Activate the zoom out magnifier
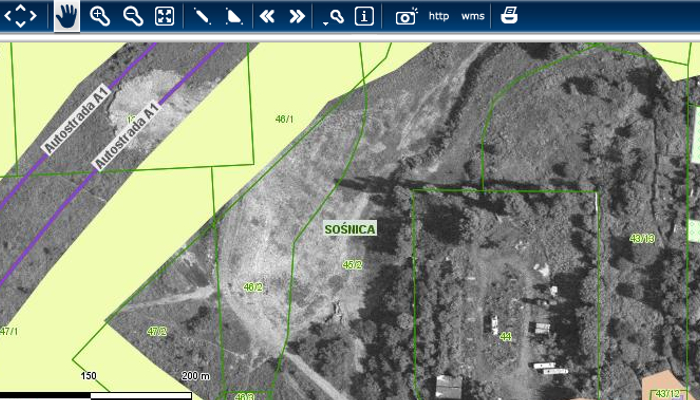Screen dimensions: 700x400 pos(132,15)
